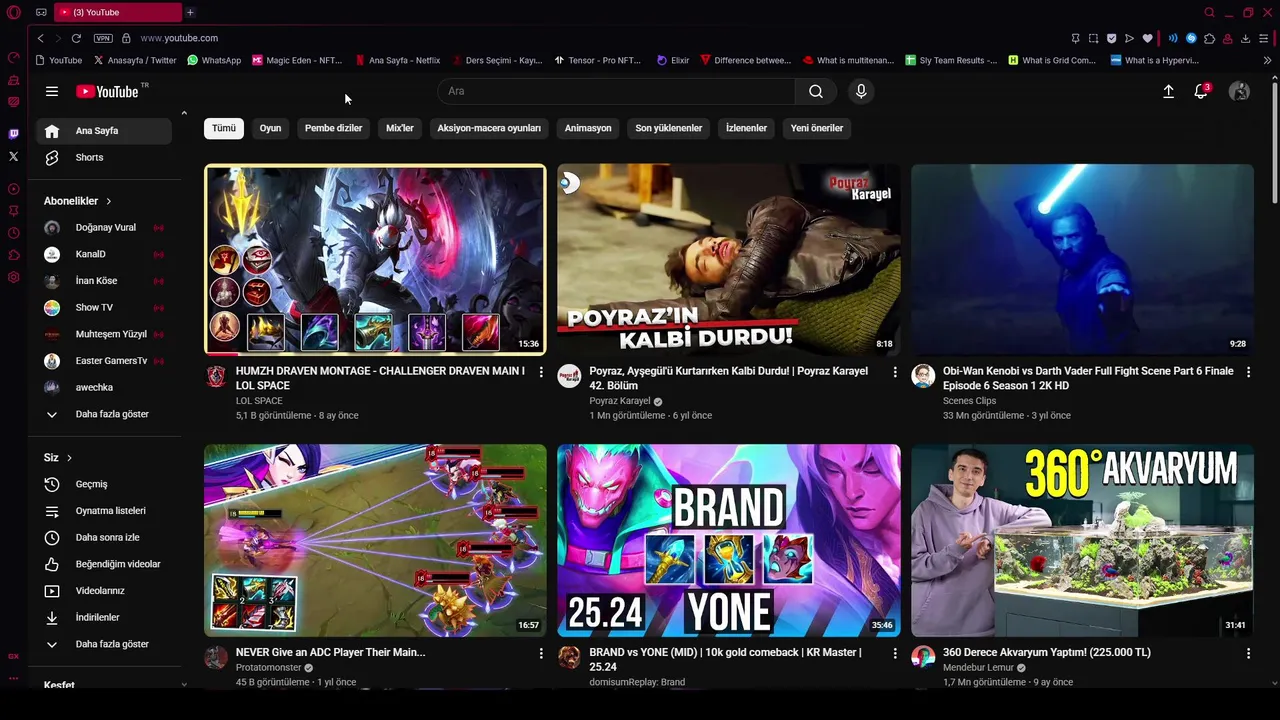Open the pinboards pin icon
Screen dimensions: 1280x720
coord(1075,38)
